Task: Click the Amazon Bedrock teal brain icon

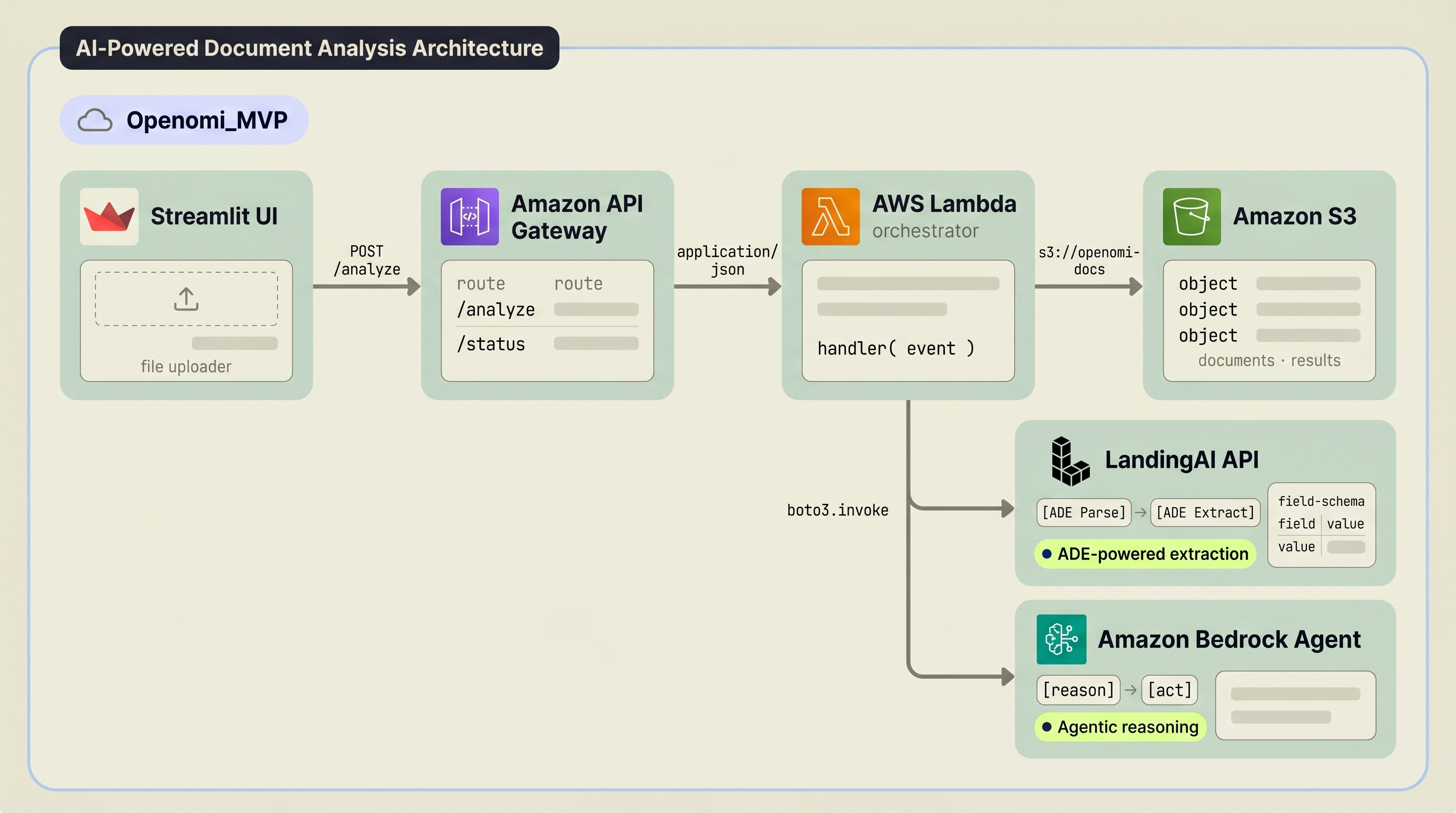Action: (x=1061, y=639)
